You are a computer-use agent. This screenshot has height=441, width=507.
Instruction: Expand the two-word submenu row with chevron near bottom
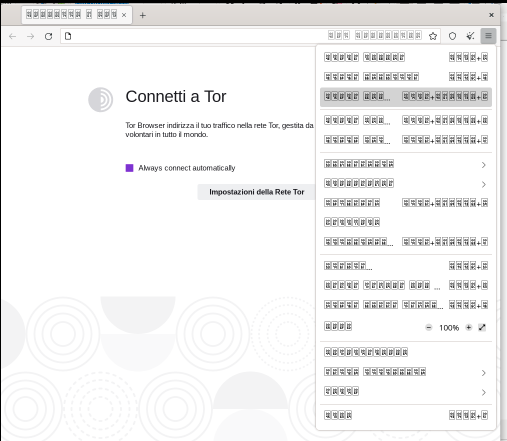(406, 372)
